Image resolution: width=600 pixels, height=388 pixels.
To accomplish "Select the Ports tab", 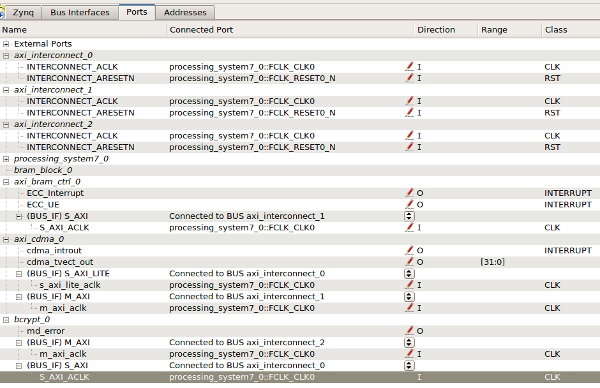I will 137,12.
